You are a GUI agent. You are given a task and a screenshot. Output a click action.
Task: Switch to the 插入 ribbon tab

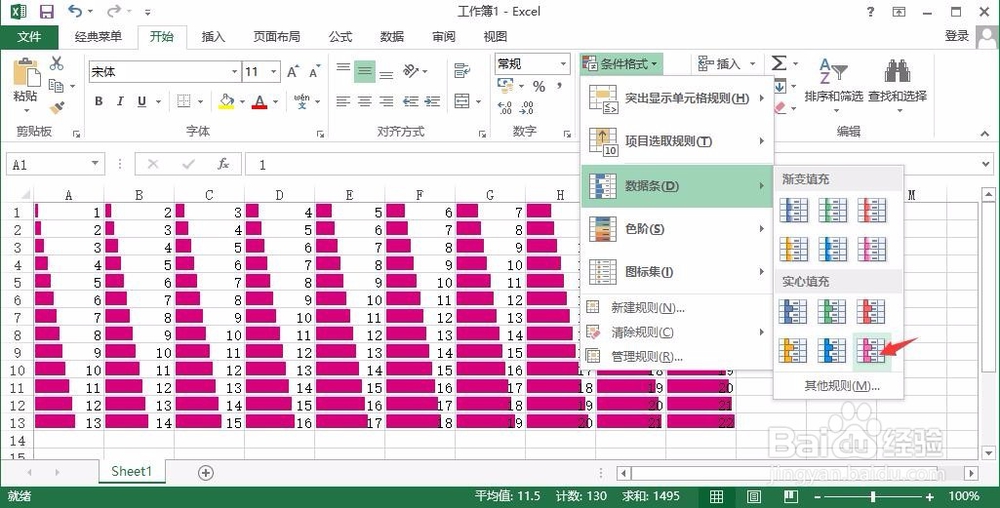[213, 36]
